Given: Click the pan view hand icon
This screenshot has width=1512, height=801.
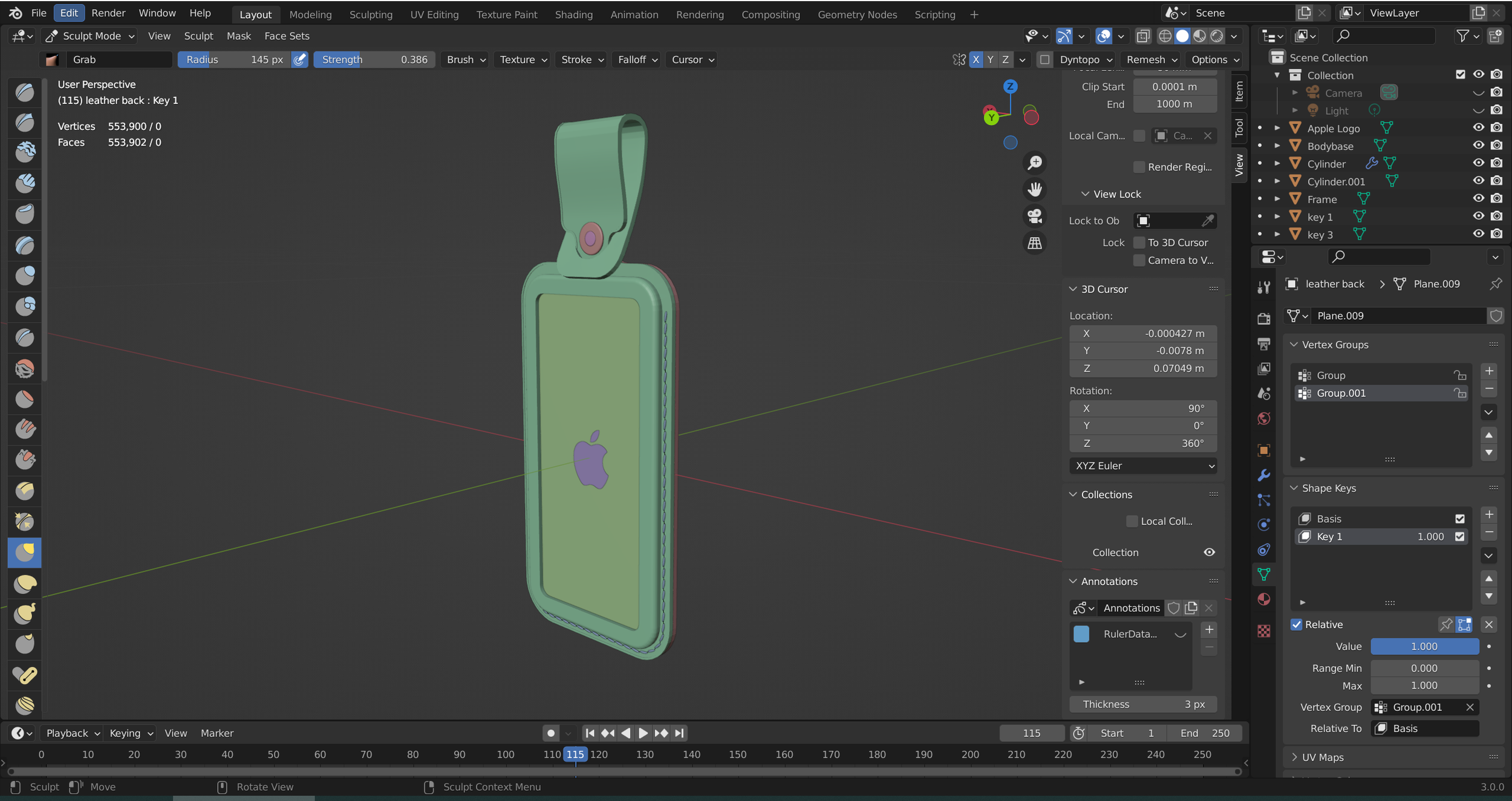Looking at the screenshot, I should point(1035,189).
